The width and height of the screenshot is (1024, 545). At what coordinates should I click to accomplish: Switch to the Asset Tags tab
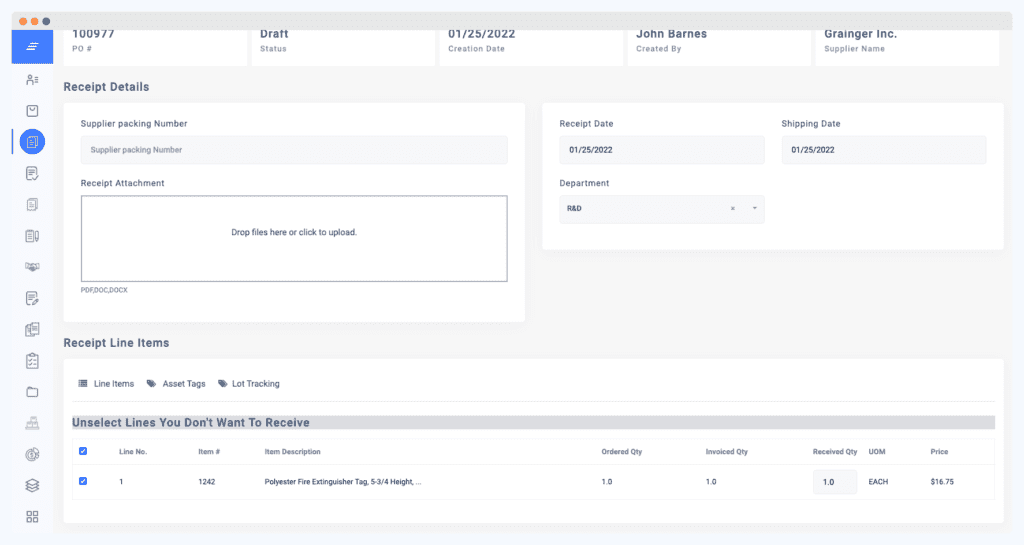[x=176, y=384]
